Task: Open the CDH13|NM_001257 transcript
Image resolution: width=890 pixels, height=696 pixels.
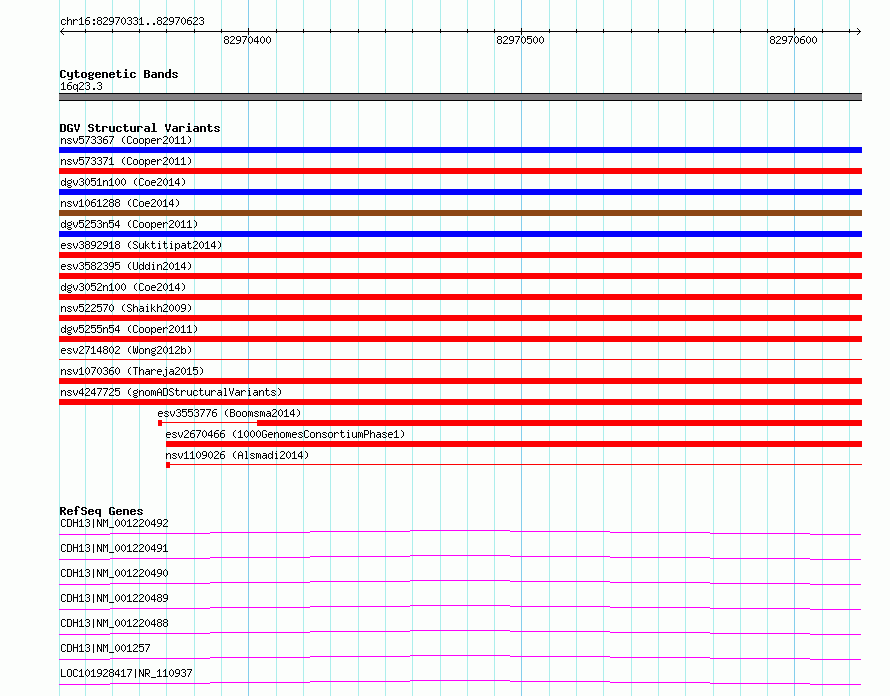Action: pos(105,648)
